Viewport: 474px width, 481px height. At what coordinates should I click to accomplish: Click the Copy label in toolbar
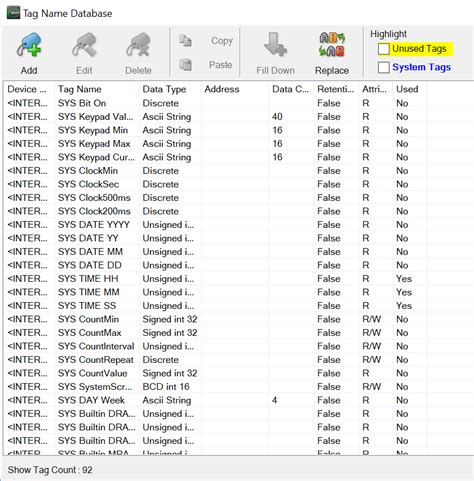tap(222, 41)
